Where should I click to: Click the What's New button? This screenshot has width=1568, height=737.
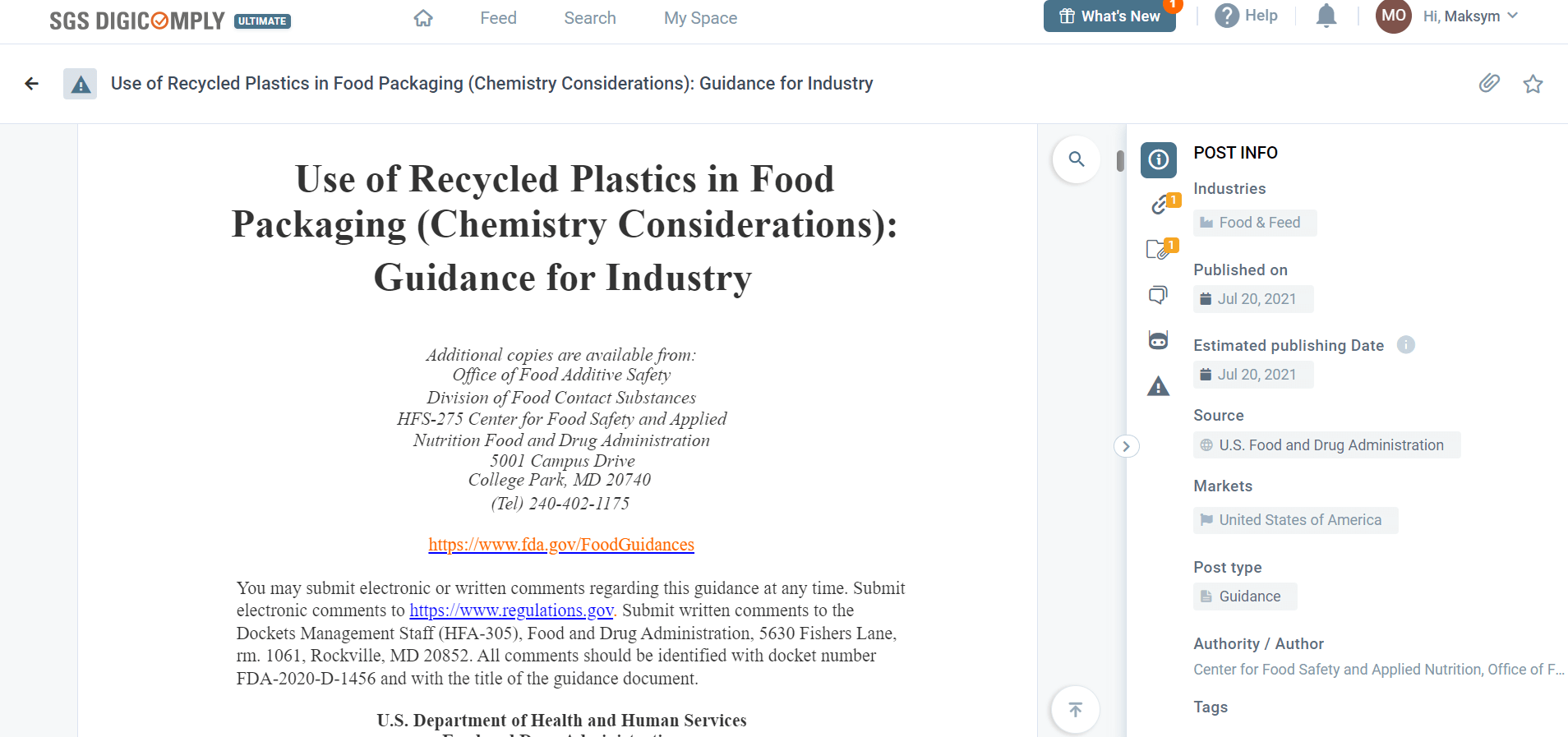coord(1109,16)
